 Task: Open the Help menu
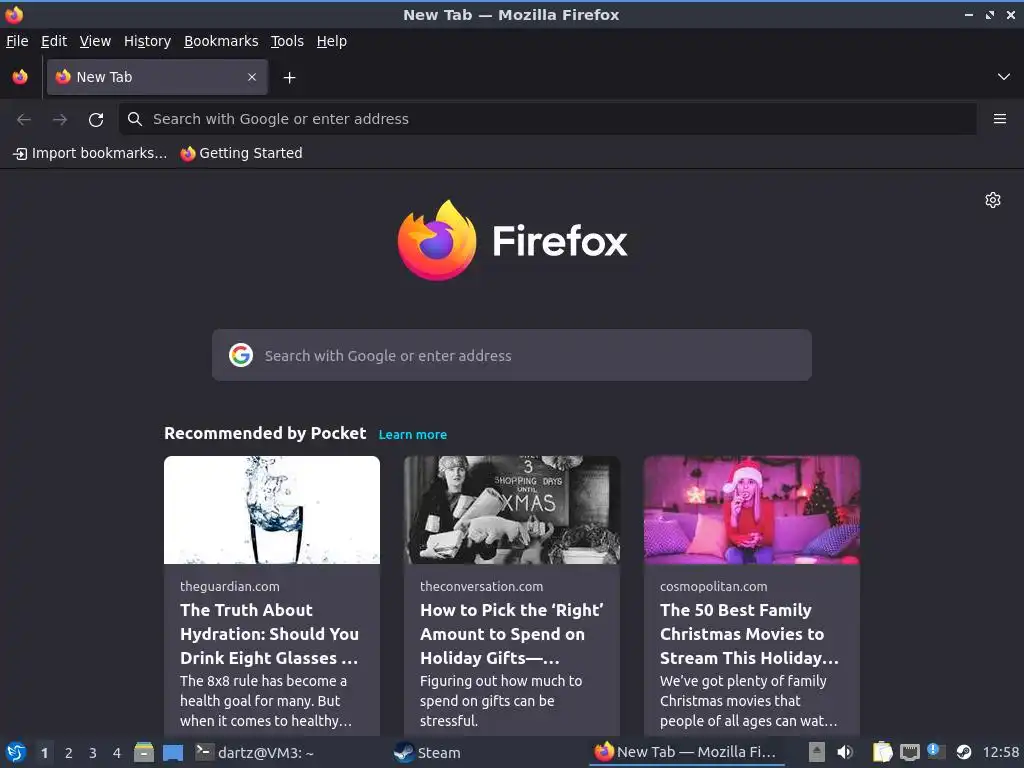pyautogui.click(x=332, y=41)
